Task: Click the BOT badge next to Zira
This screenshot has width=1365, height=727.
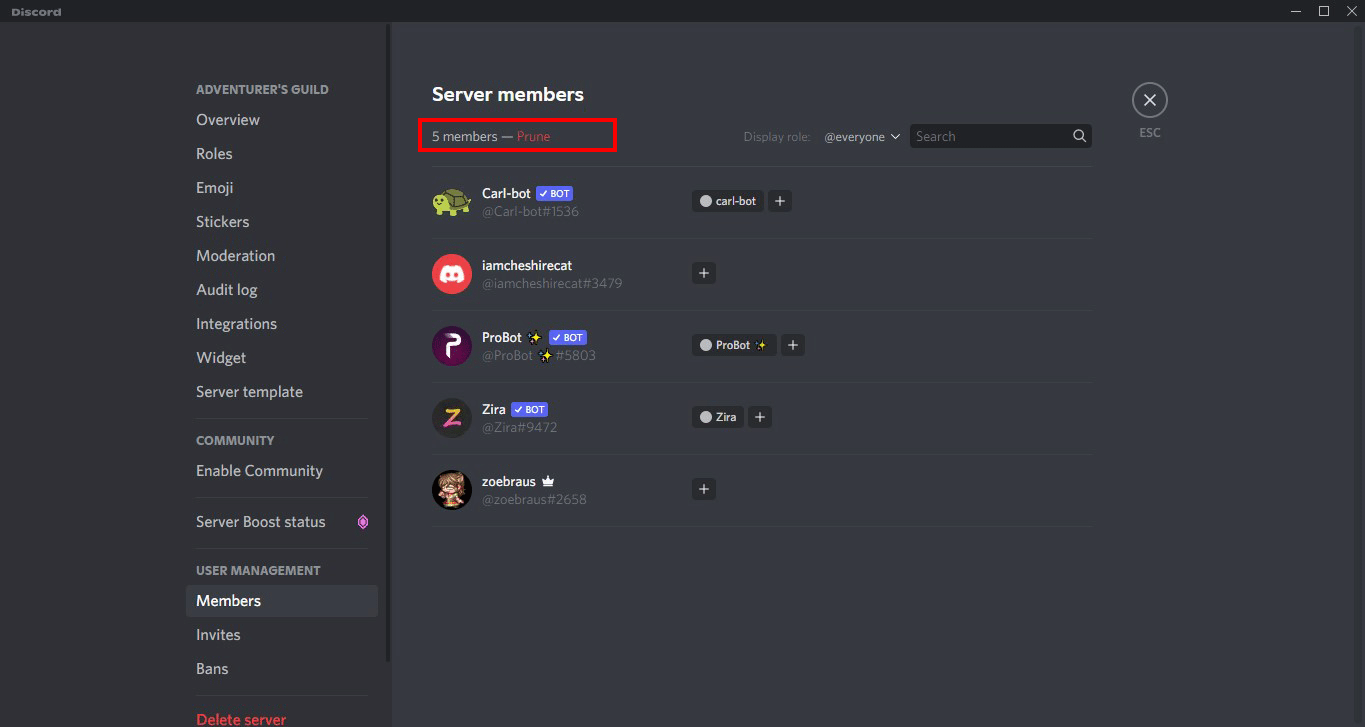Action: click(x=530, y=410)
